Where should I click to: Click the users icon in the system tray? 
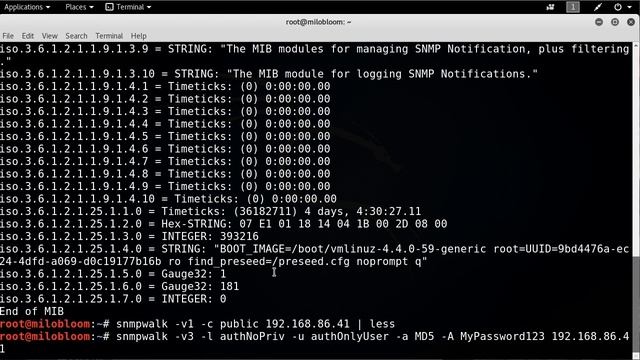[x=551, y=7]
